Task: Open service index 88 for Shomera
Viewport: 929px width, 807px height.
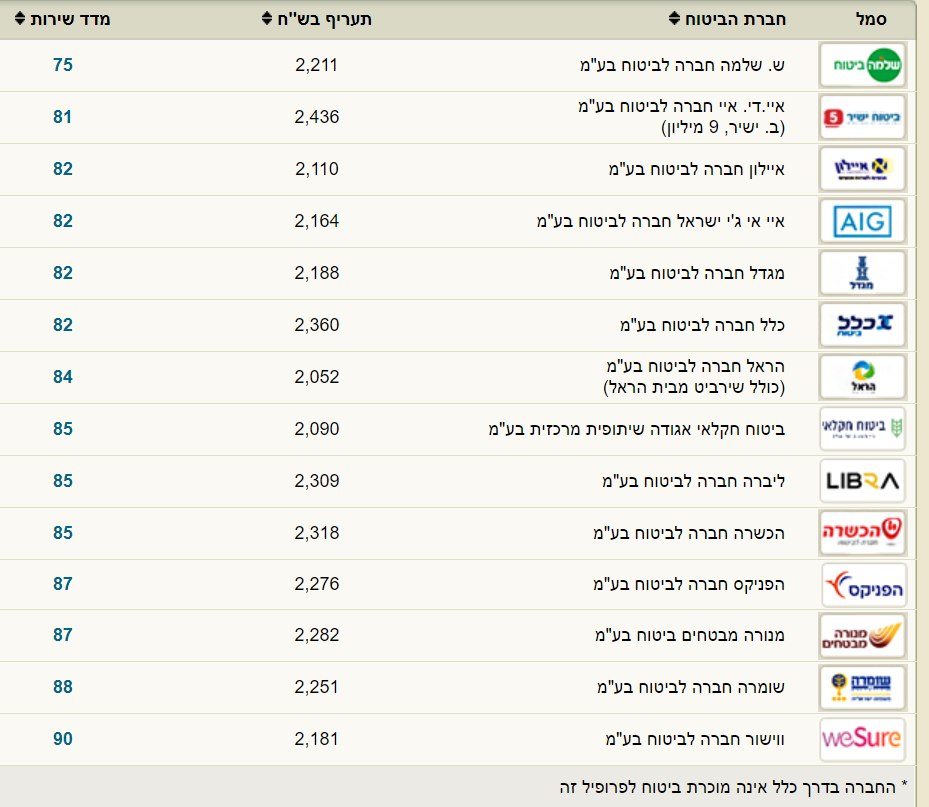Action: coord(63,687)
